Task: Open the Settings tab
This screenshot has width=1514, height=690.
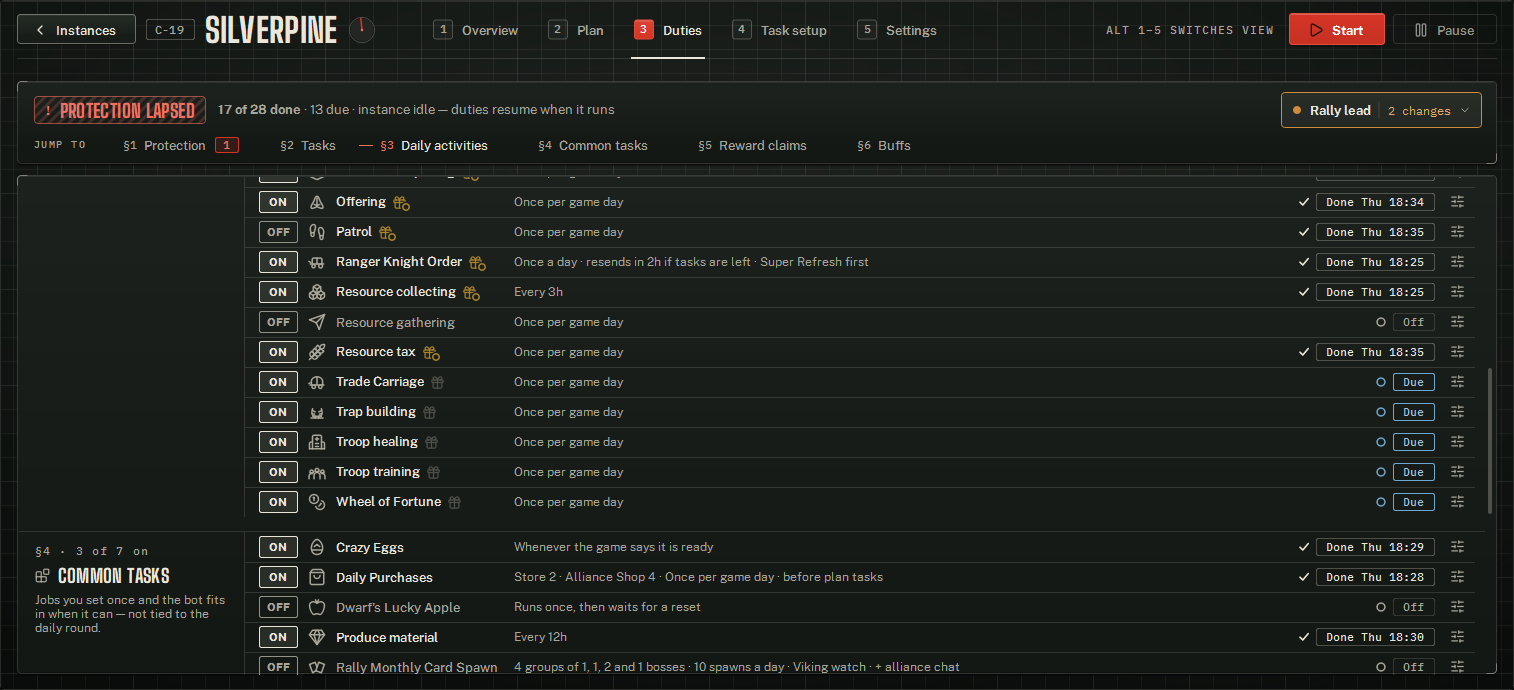Action: coord(898,30)
